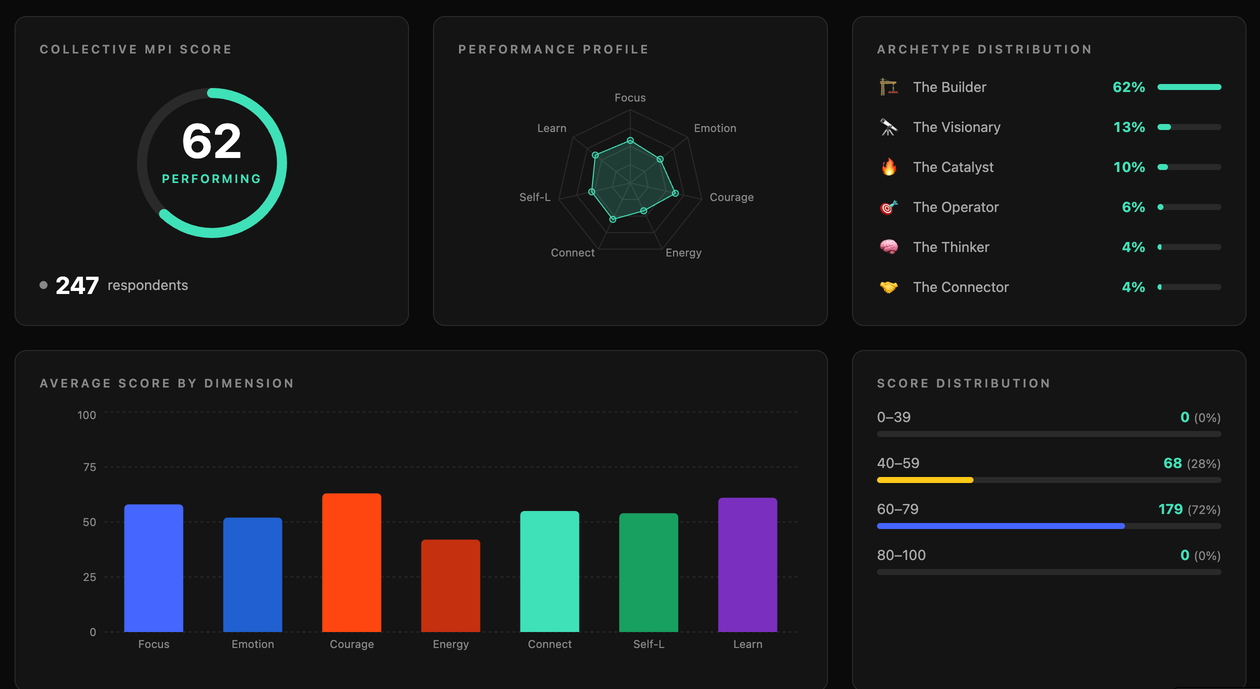The height and width of the screenshot is (689, 1260).
Task: Click the 179 (72%) count value
Action: [x=1190, y=509]
